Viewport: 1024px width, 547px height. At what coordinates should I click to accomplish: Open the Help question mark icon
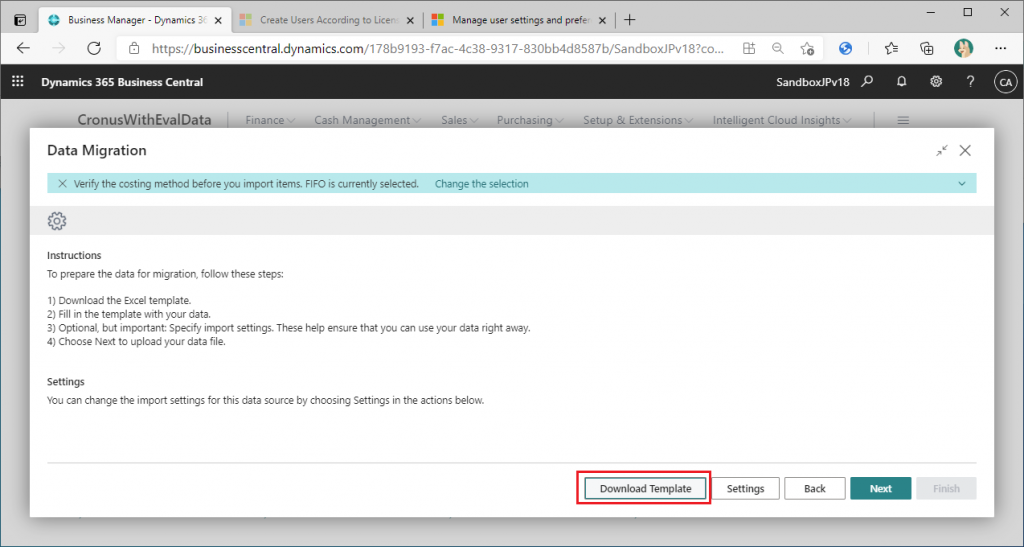970,82
